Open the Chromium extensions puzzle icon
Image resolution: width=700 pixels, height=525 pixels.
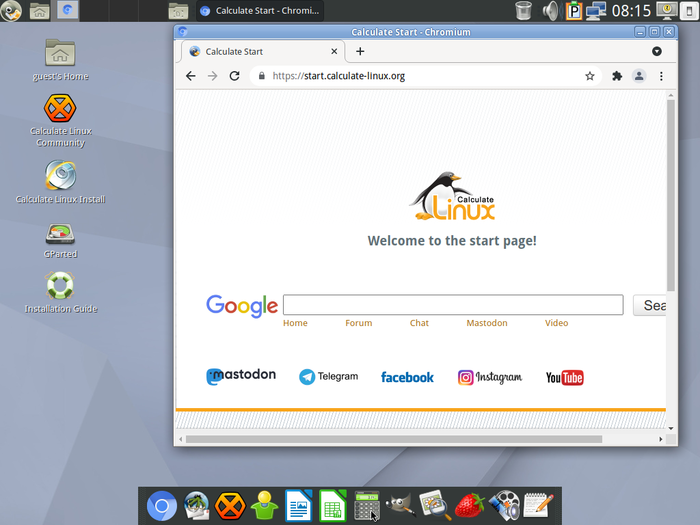(x=617, y=76)
